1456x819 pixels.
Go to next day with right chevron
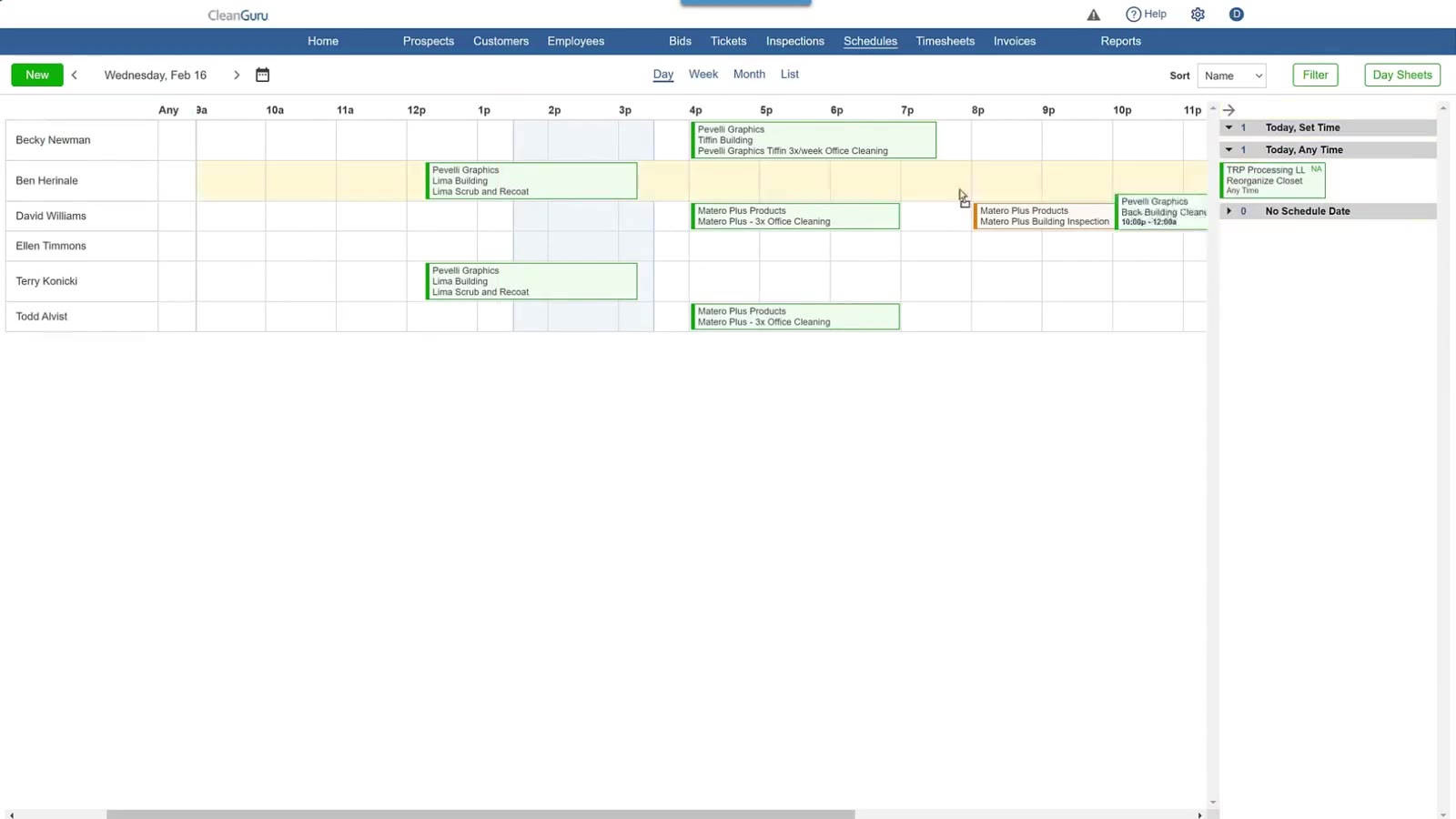point(237,76)
